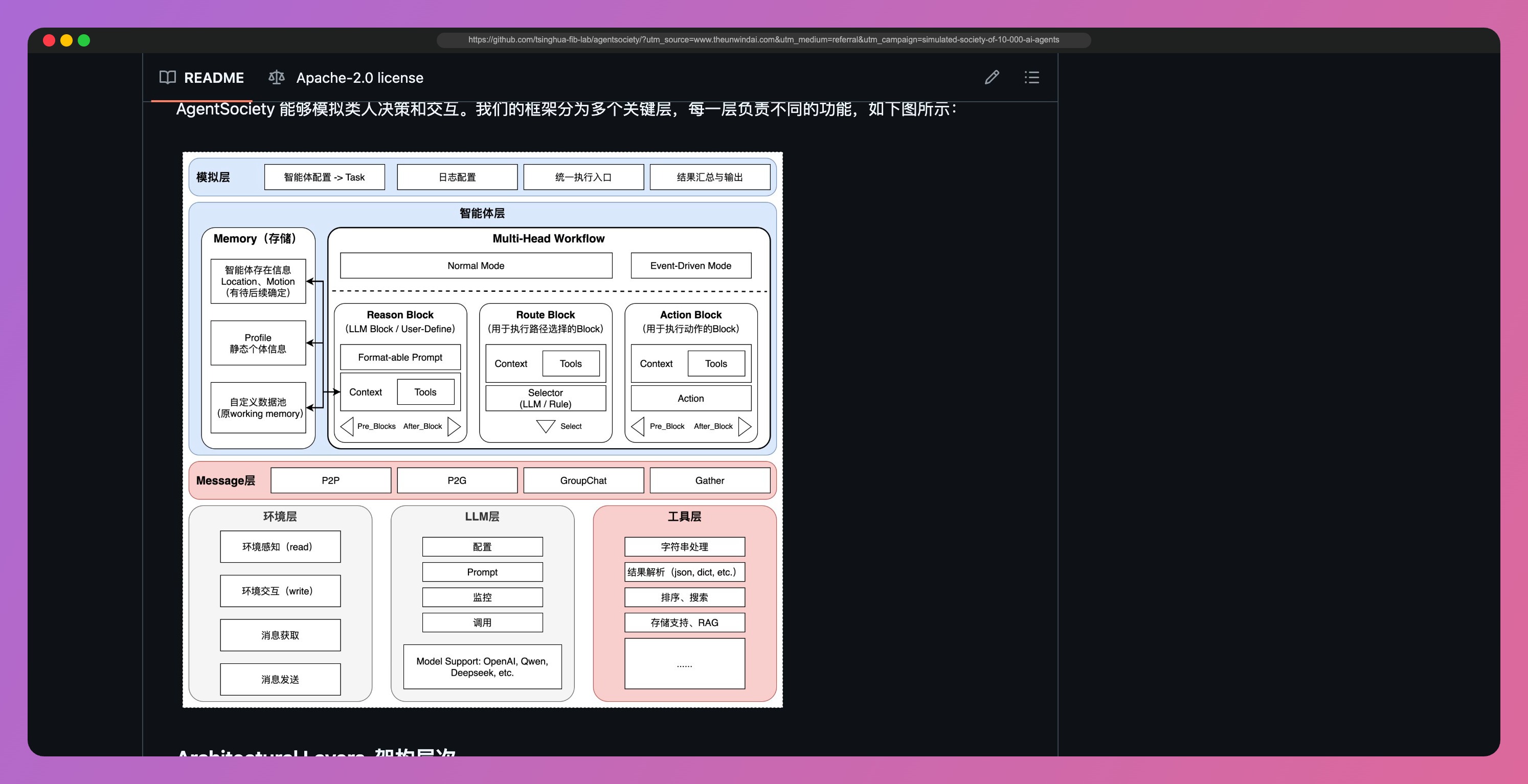Click the '环境感知 (read)' box
Image resolution: width=1528 pixels, height=784 pixels.
(x=280, y=547)
